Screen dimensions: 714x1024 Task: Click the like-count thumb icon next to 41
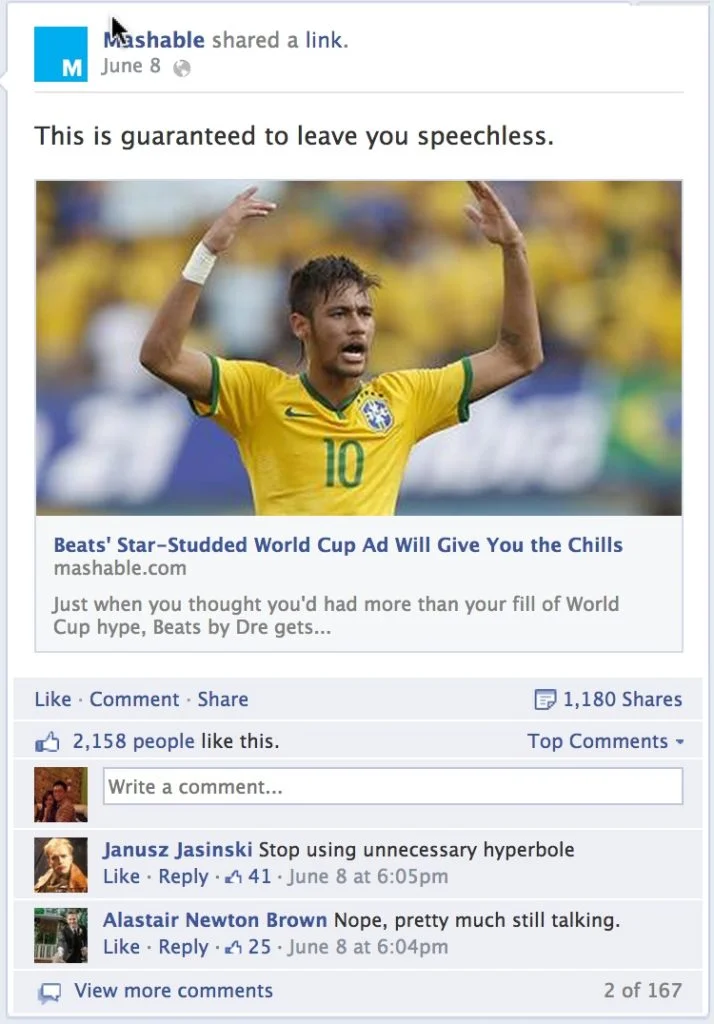(x=233, y=877)
